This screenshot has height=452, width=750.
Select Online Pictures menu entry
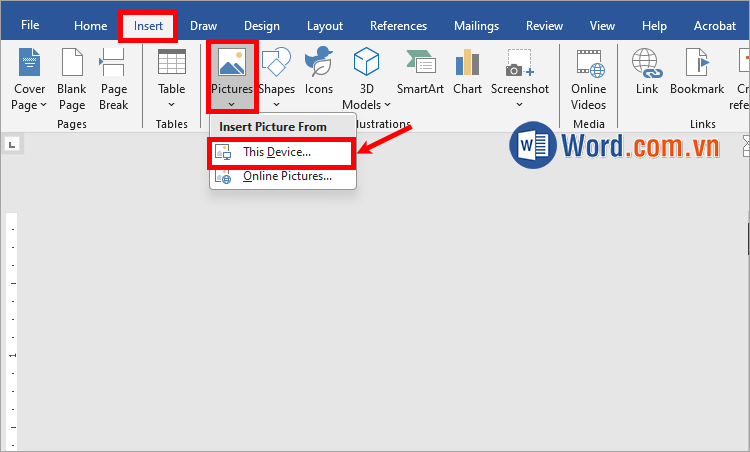(287, 177)
